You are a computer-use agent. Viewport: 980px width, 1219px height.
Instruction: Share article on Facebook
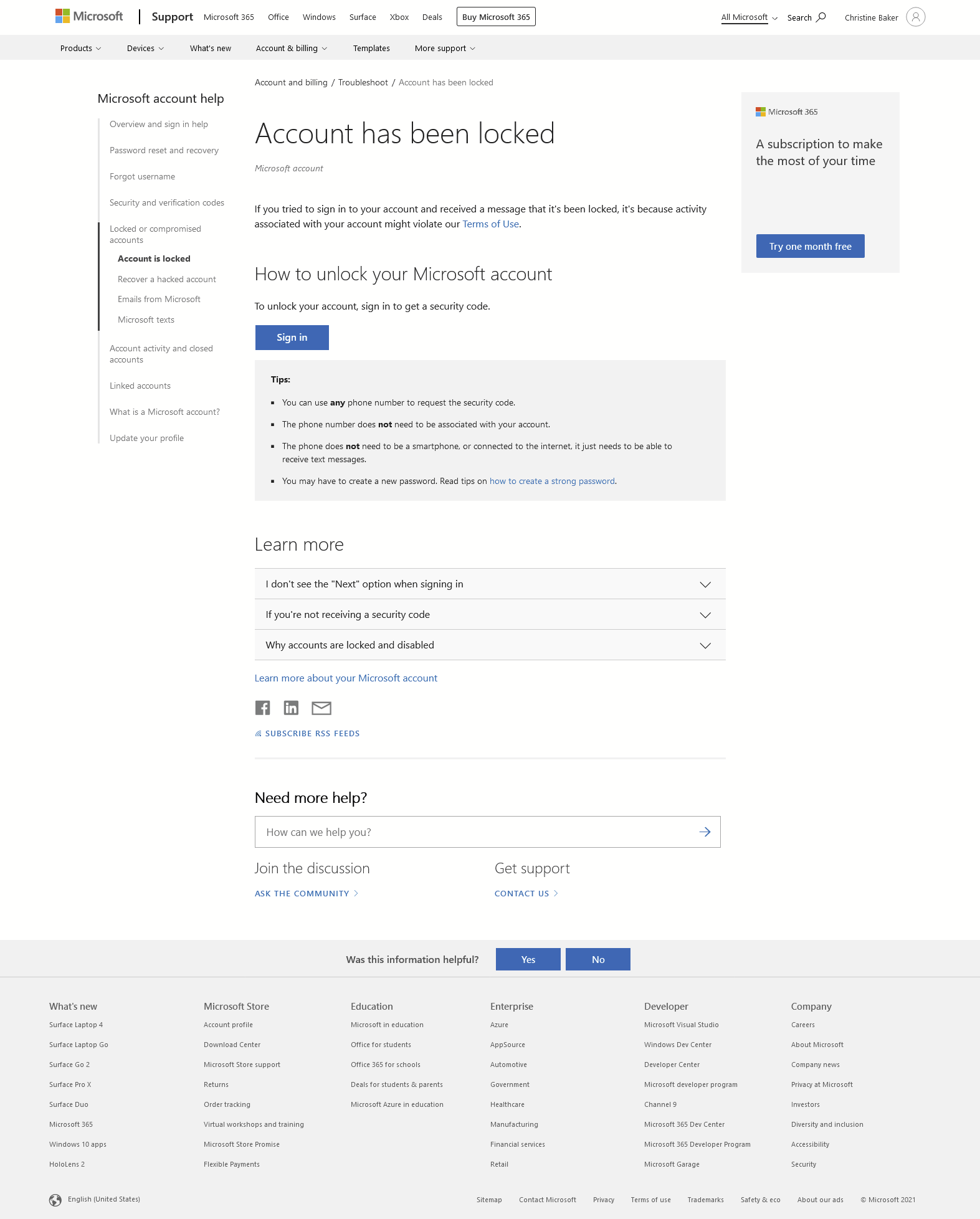coord(262,708)
